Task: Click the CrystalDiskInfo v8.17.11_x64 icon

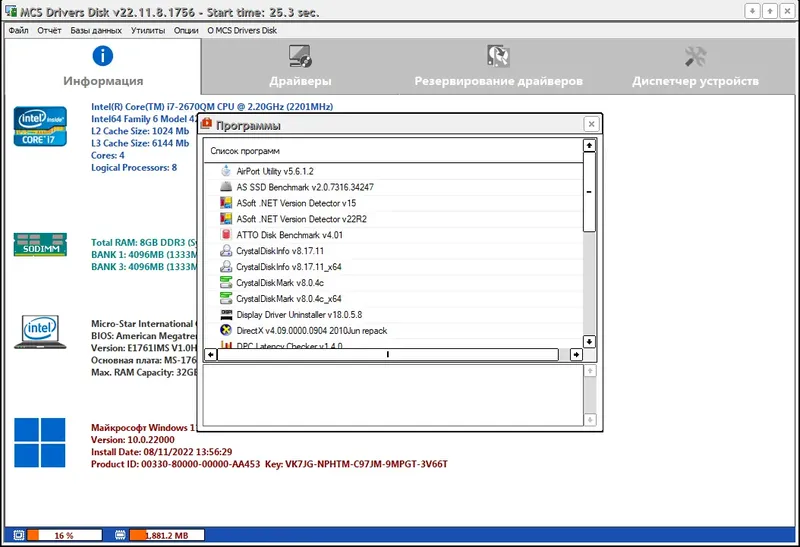Action: click(226, 266)
